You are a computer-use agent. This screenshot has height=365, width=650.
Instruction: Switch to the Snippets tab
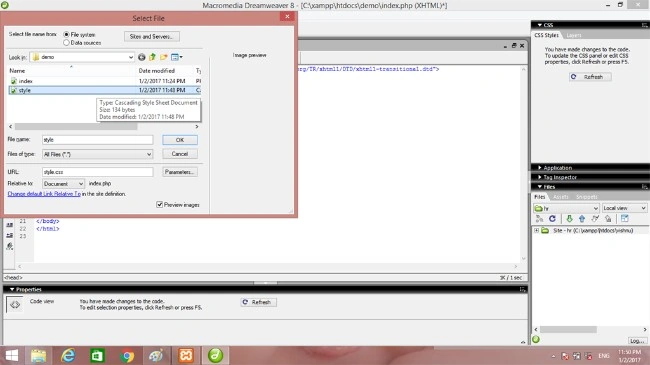(x=587, y=197)
